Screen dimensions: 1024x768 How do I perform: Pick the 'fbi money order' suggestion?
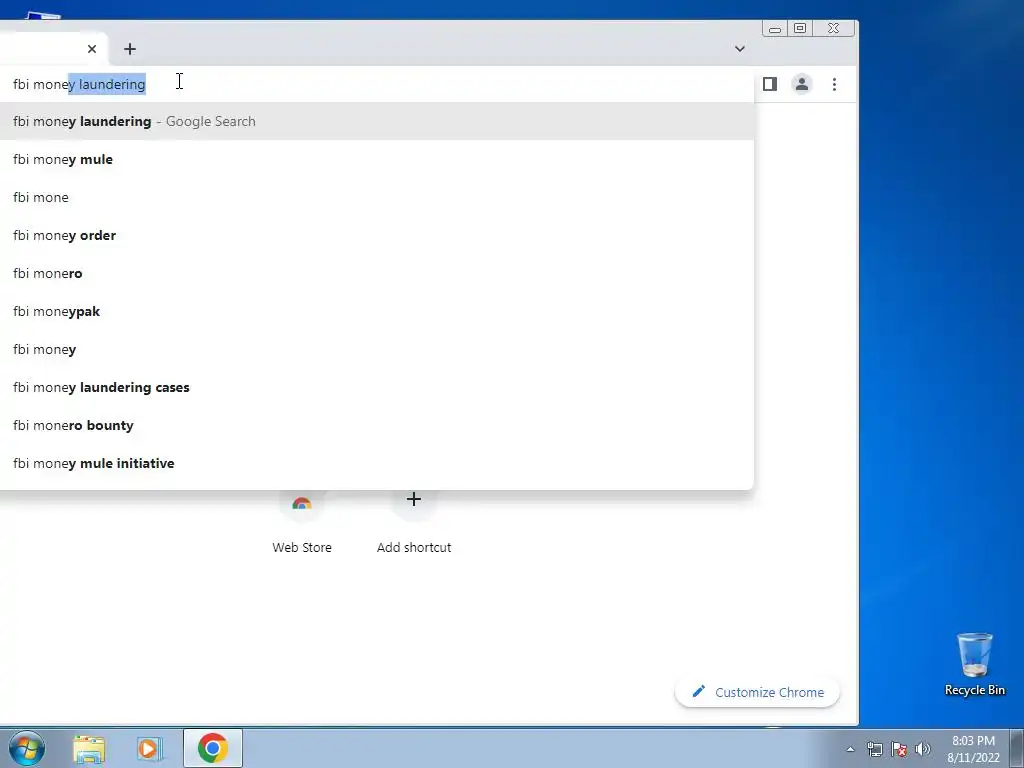(377, 235)
